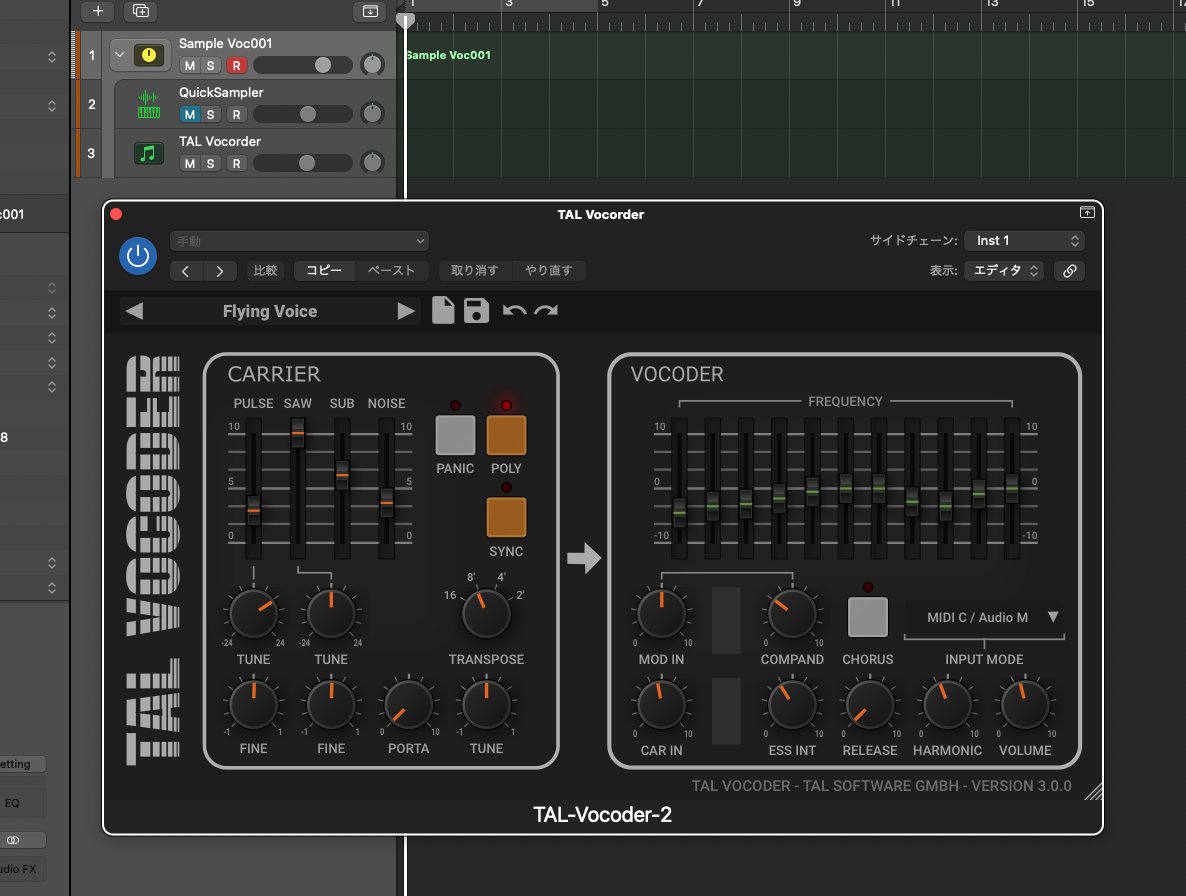
Task: Load the previous preset with the left triangle arrow
Action: (135, 311)
